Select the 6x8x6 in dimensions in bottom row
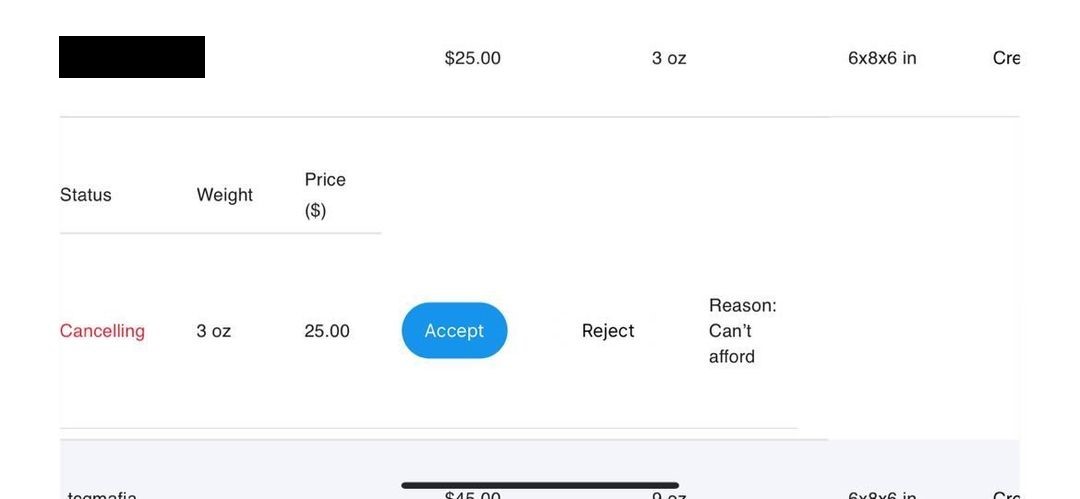 pyautogui.click(x=882, y=495)
